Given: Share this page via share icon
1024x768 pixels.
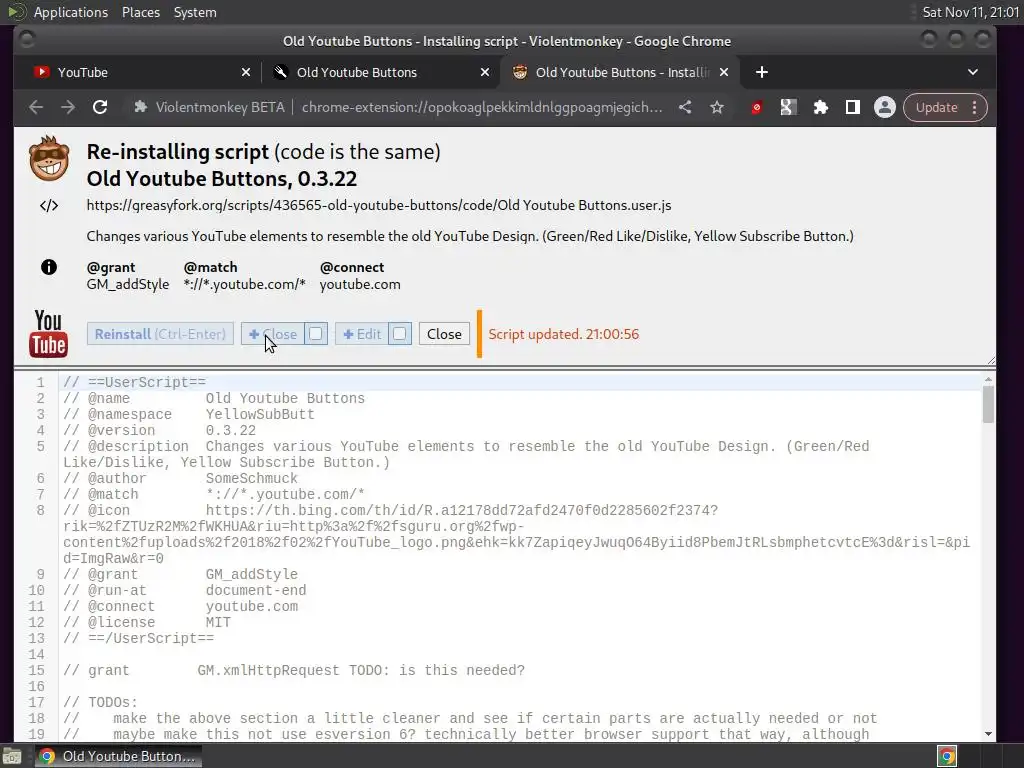Looking at the screenshot, I should pos(685,107).
